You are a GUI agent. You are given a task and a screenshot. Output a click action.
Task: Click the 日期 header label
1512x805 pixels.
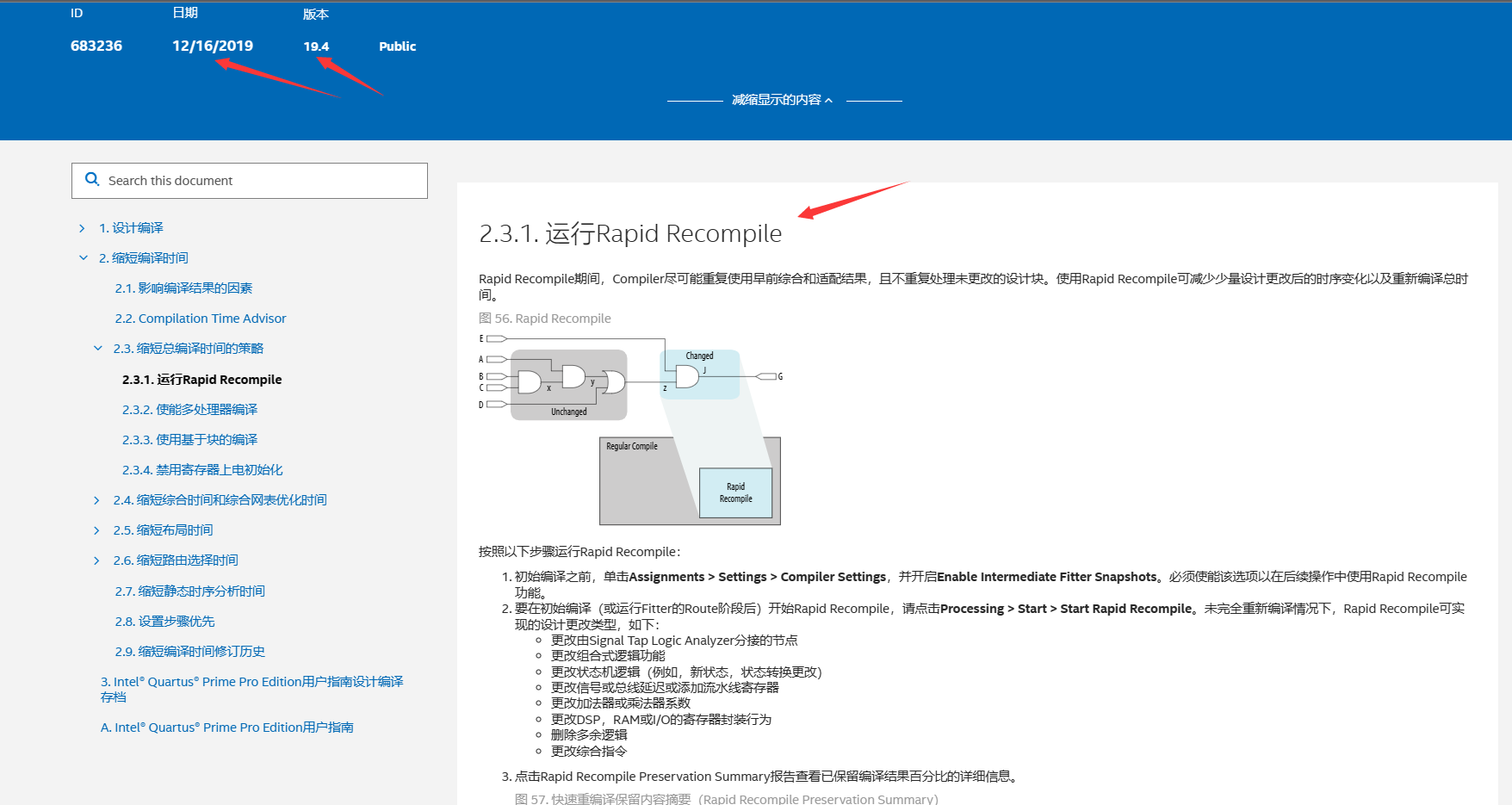185,13
